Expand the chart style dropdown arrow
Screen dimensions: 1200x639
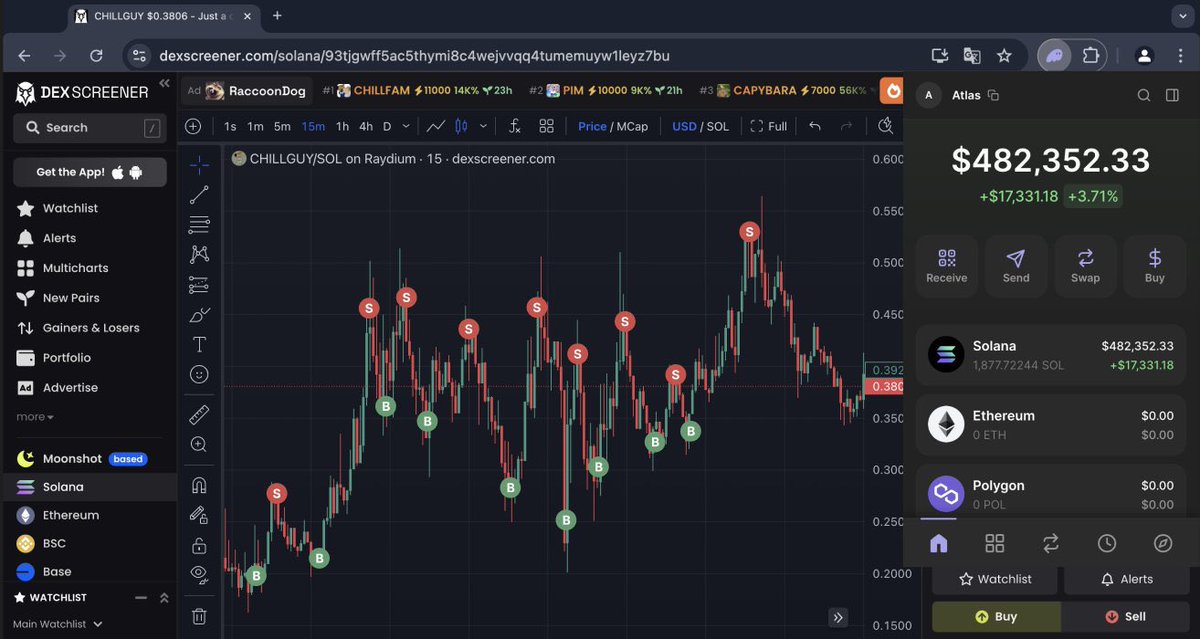click(483, 126)
